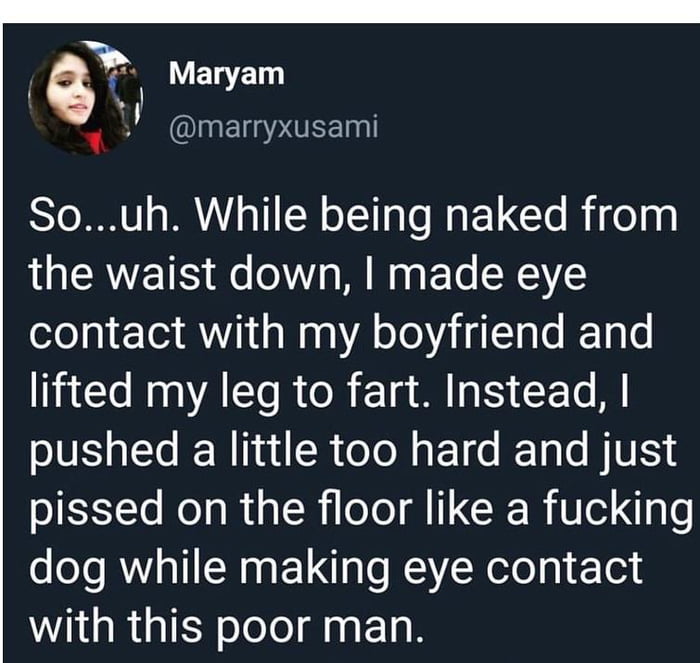Click the words "pushed a little too hard"
The height and width of the screenshot is (663, 700).
(x=268, y=450)
